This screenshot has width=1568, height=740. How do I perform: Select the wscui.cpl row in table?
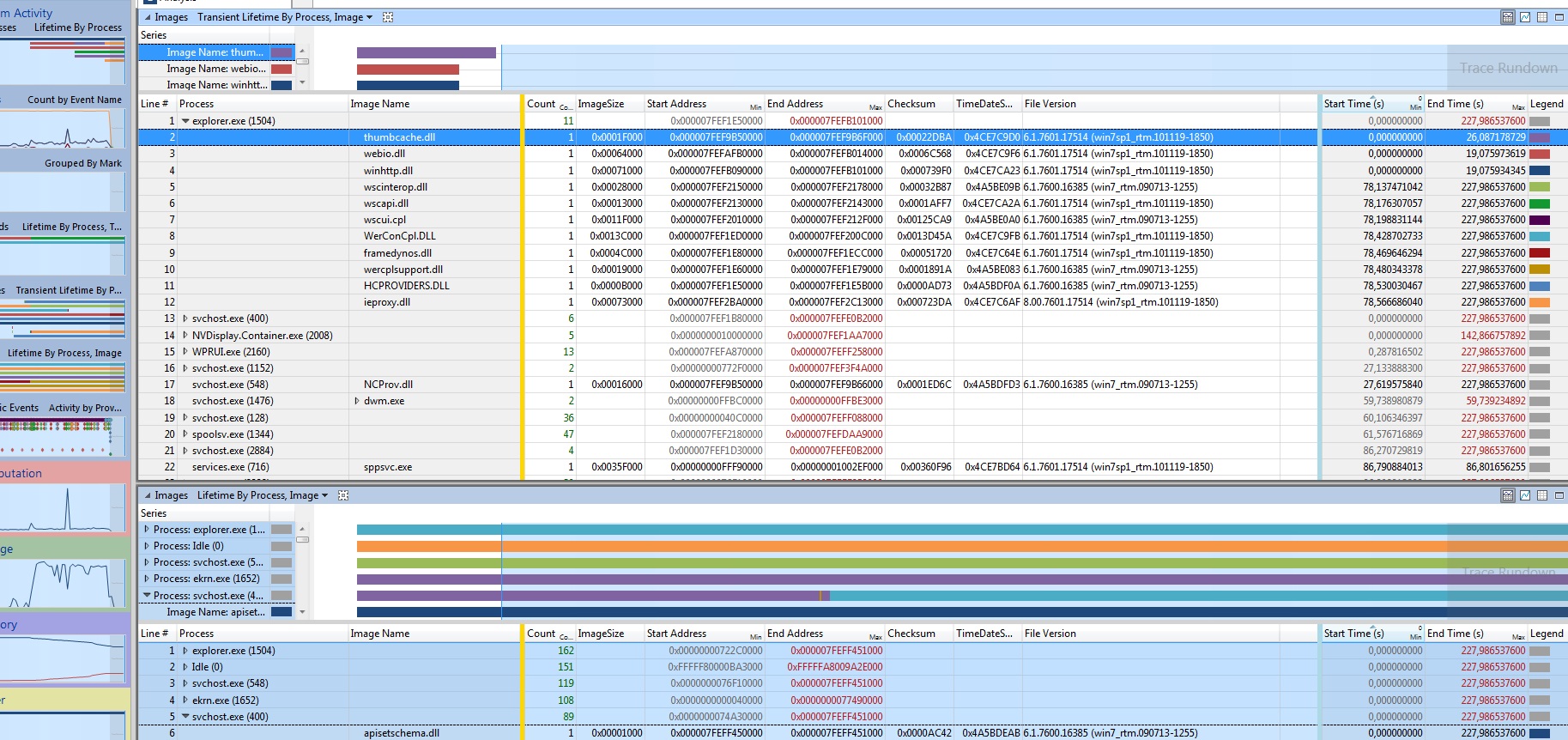point(384,220)
